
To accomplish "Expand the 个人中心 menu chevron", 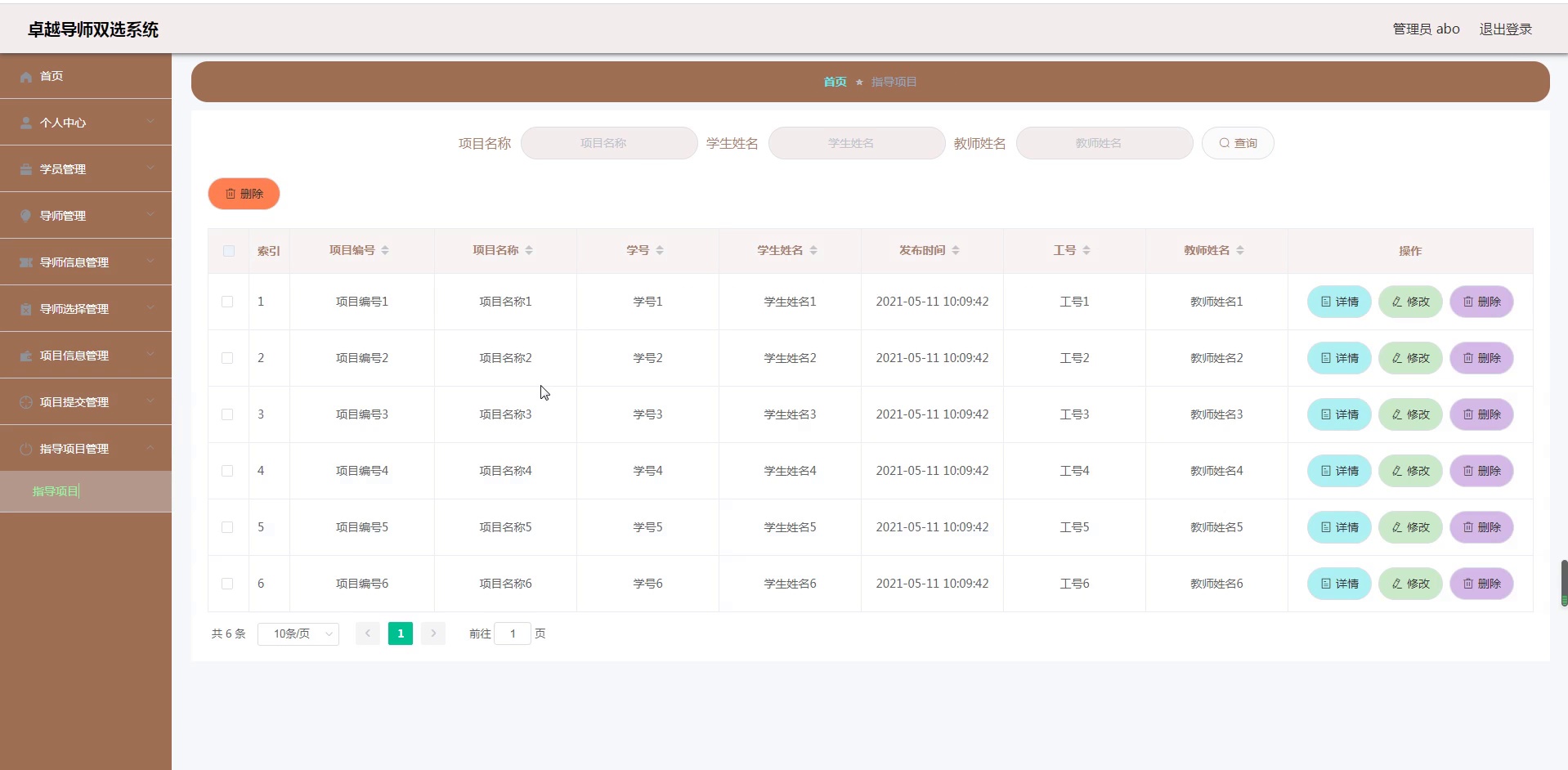I will click(150, 122).
